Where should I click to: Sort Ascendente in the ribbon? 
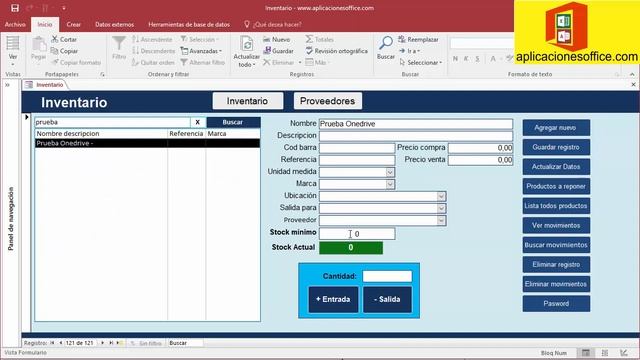tap(152, 39)
